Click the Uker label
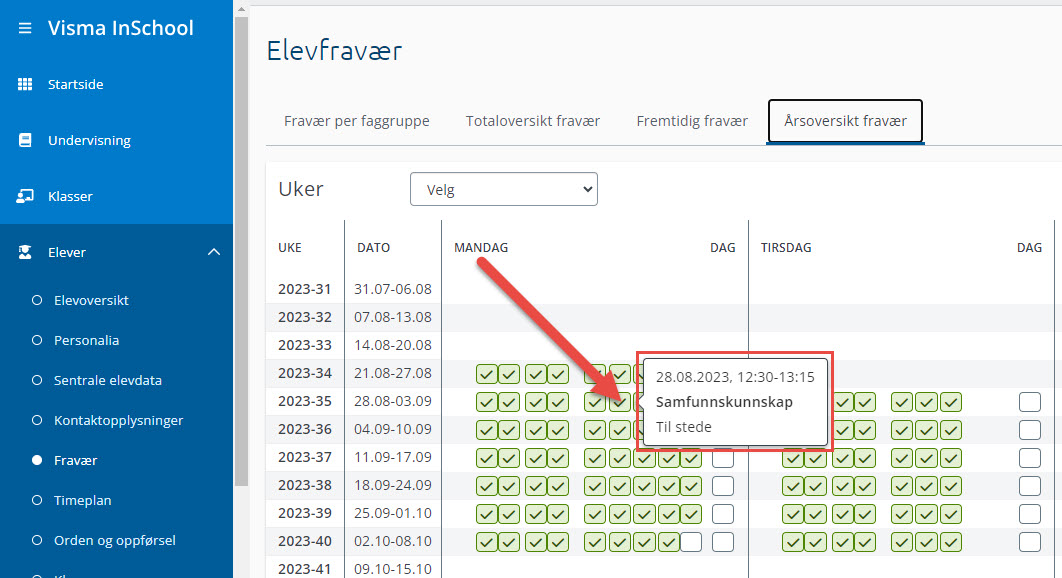 (301, 189)
